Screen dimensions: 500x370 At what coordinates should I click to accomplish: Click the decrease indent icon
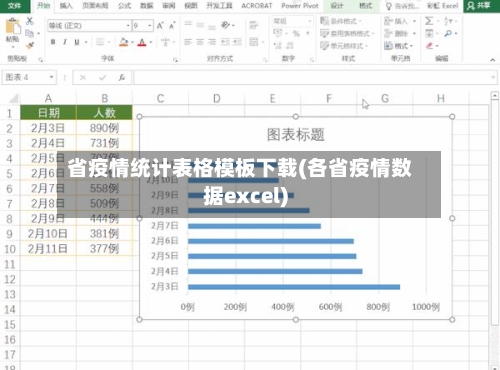pyautogui.click(x=226, y=42)
